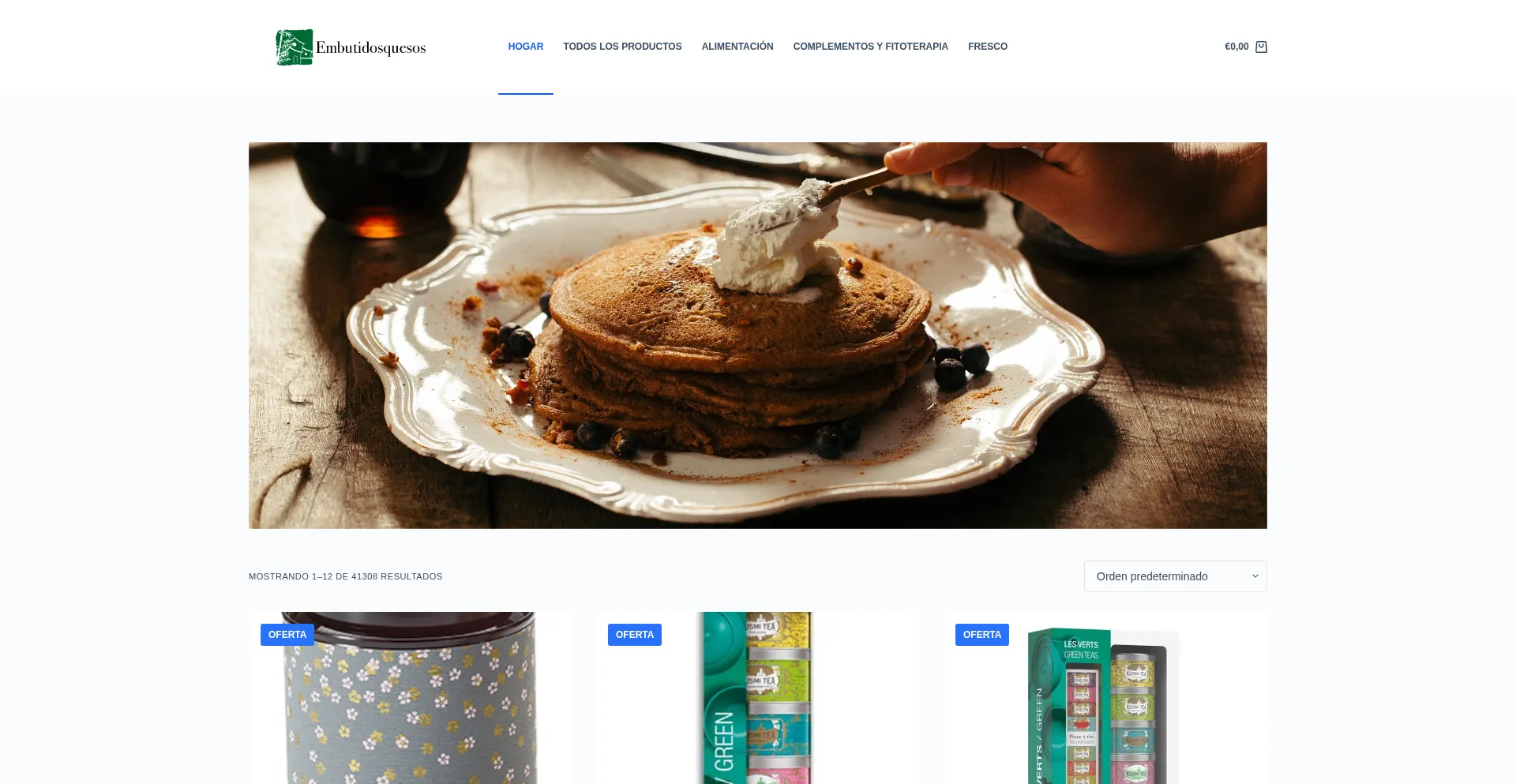Open the FRESCO menu link

pos(988,47)
